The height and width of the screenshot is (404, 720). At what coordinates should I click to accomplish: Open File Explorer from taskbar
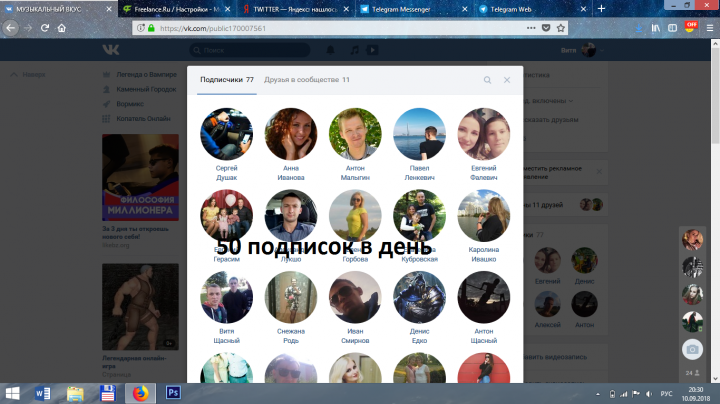coord(75,393)
